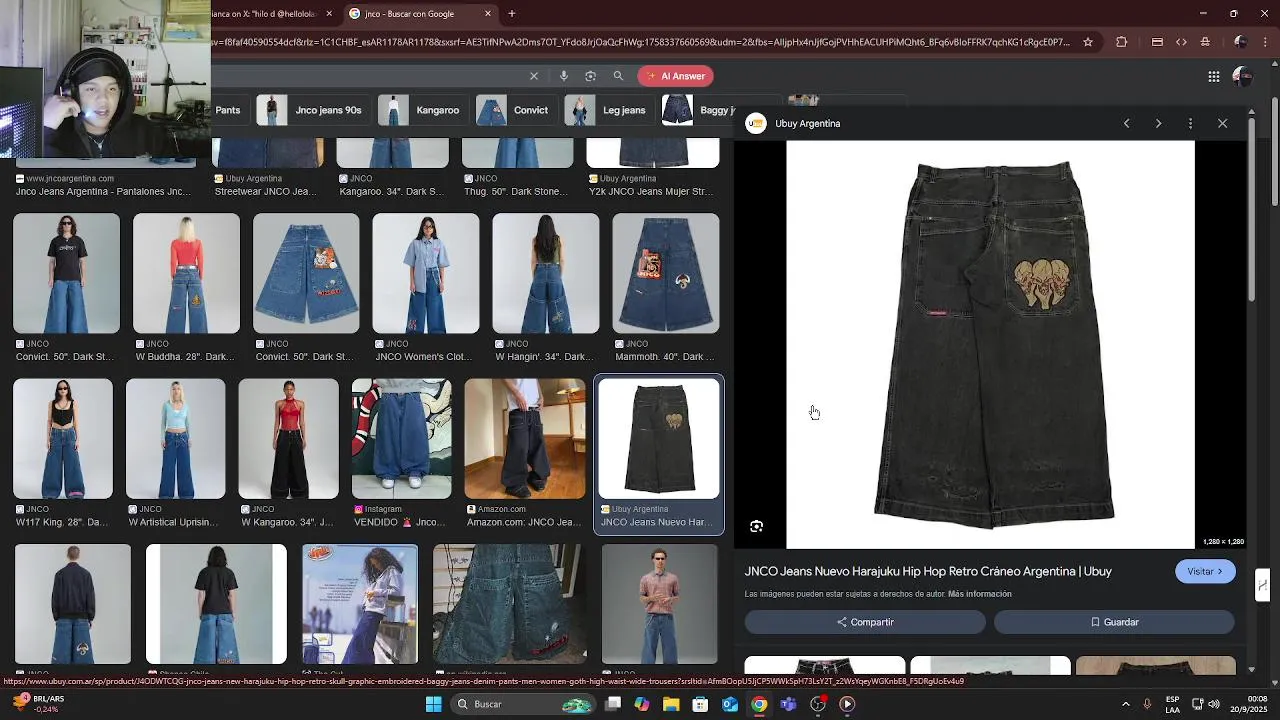Select the 'Leg jeans' filter chip
The image size is (1280, 720).
coord(608,110)
